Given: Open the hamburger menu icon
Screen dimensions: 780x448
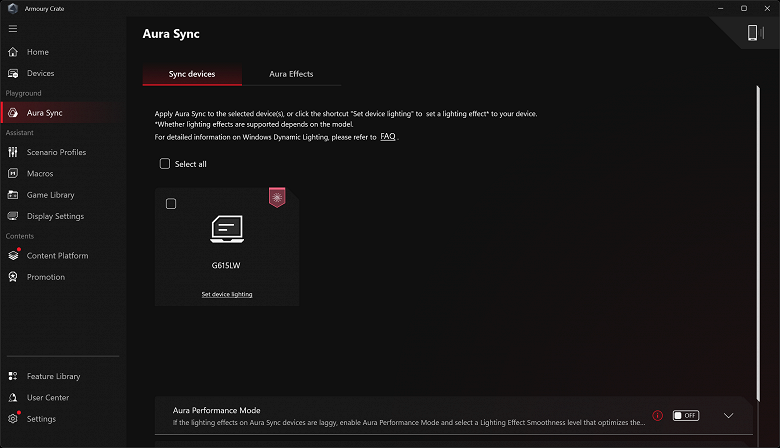Looking at the screenshot, I should point(13,29).
